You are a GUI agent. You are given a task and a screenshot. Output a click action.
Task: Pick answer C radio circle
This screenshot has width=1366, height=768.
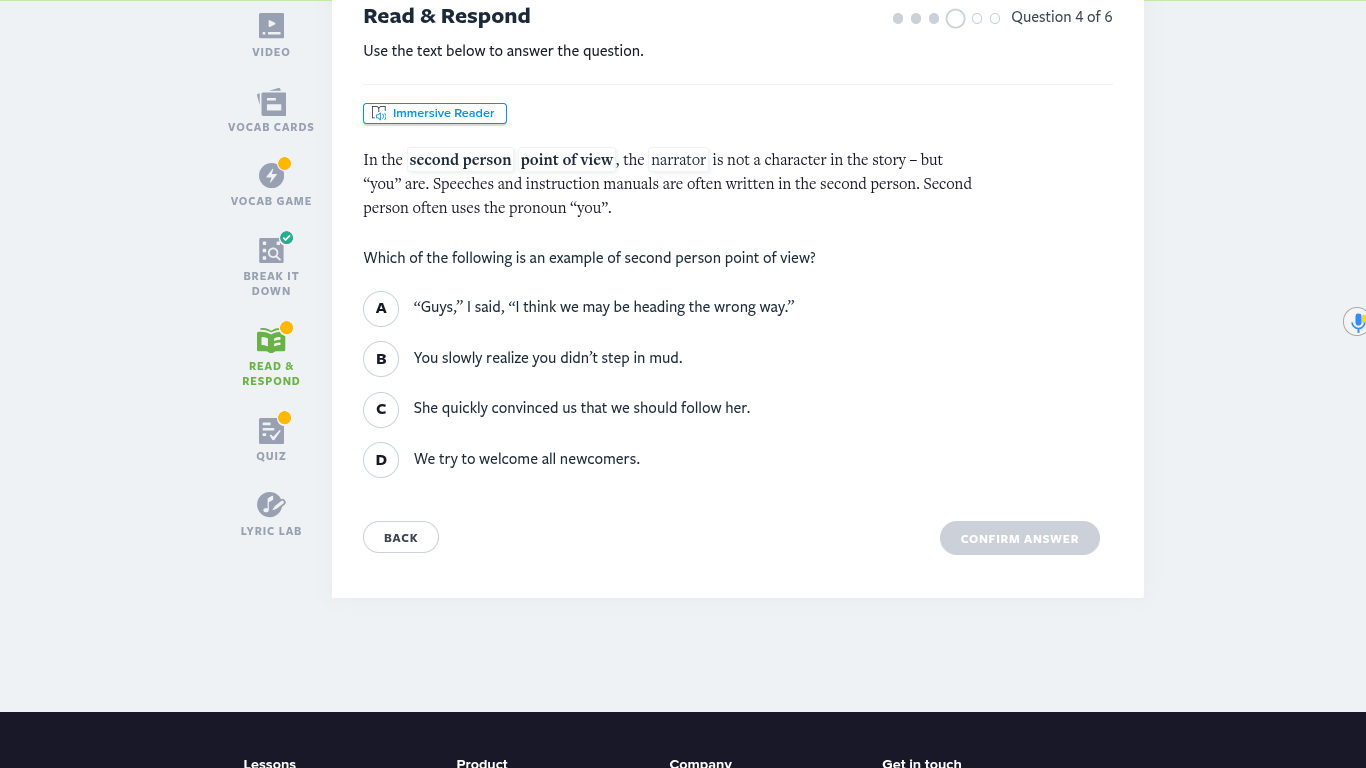click(381, 408)
